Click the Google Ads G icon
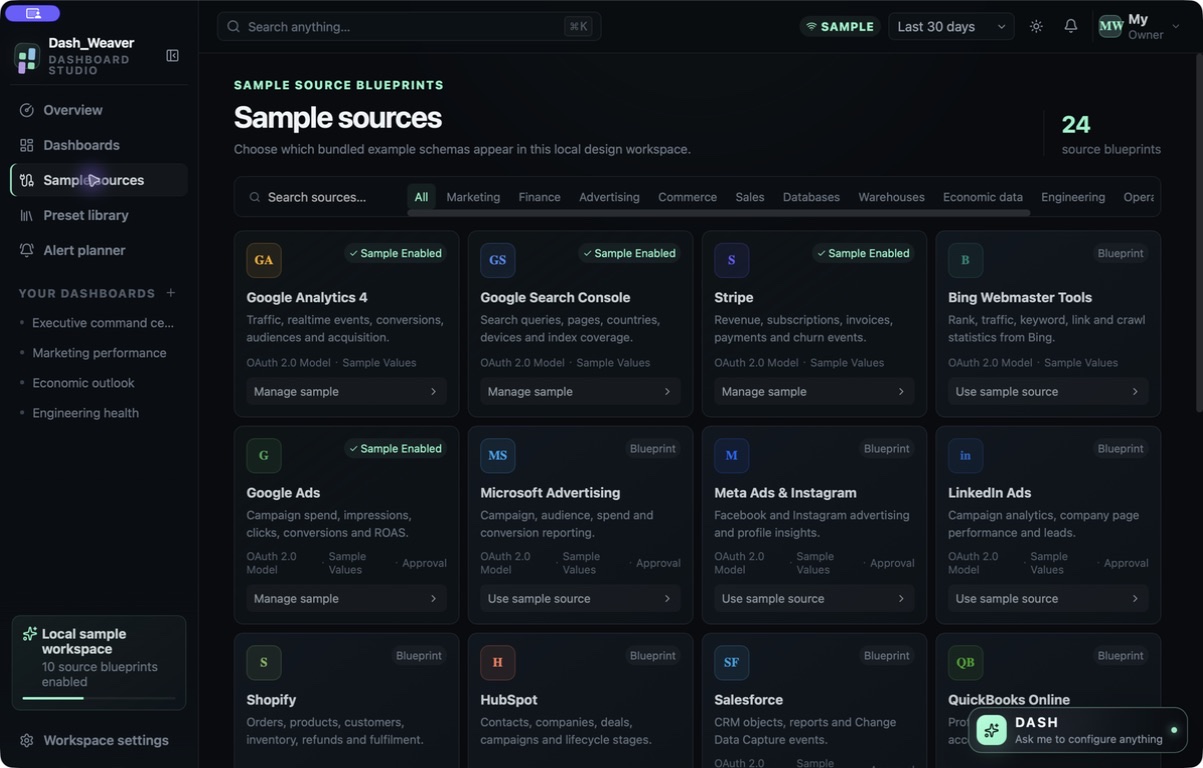1203x768 pixels. [x=264, y=455]
